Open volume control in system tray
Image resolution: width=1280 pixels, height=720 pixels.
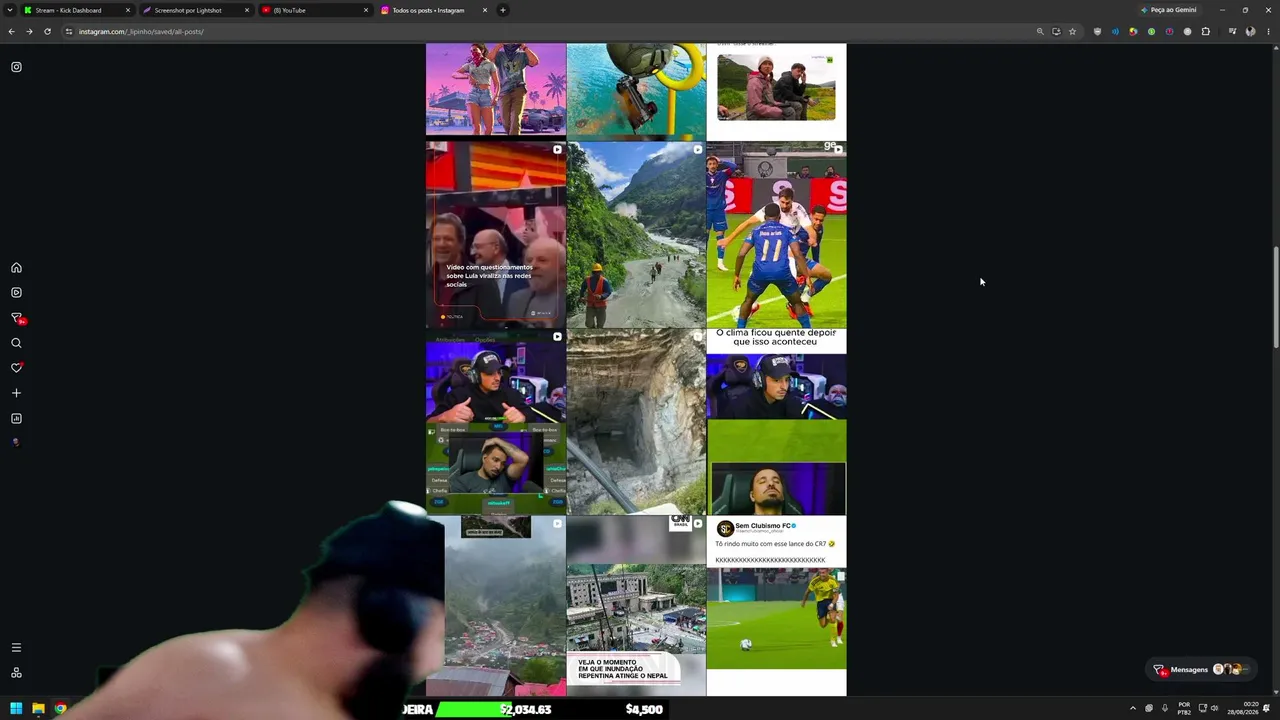[x=1214, y=709]
